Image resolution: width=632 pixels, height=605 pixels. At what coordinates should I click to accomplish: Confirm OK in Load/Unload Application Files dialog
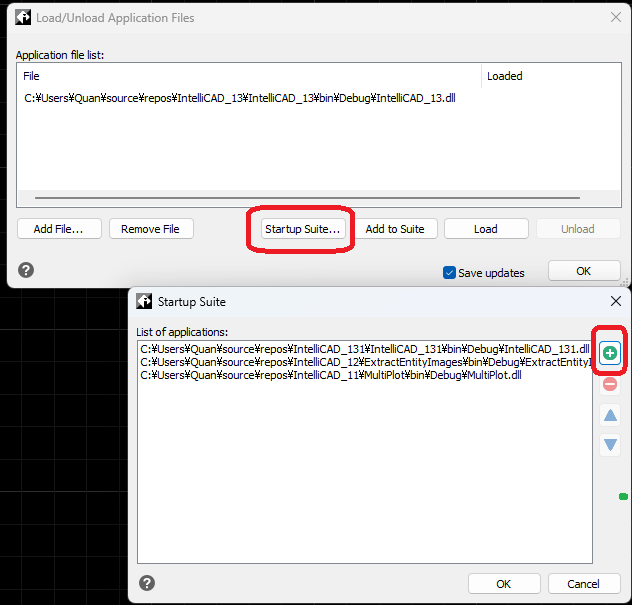coord(584,271)
